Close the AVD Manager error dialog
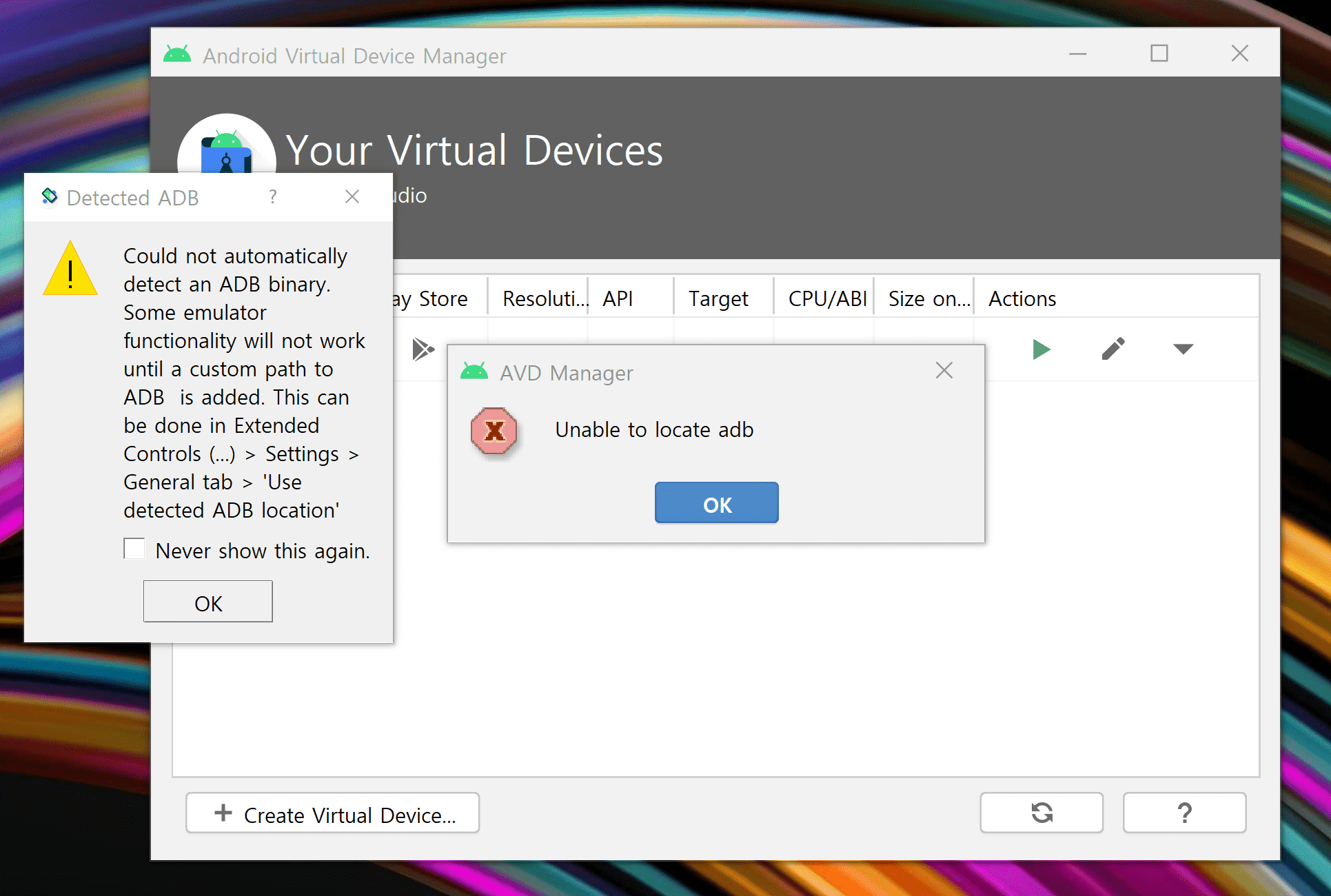1331x896 pixels. [x=944, y=371]
